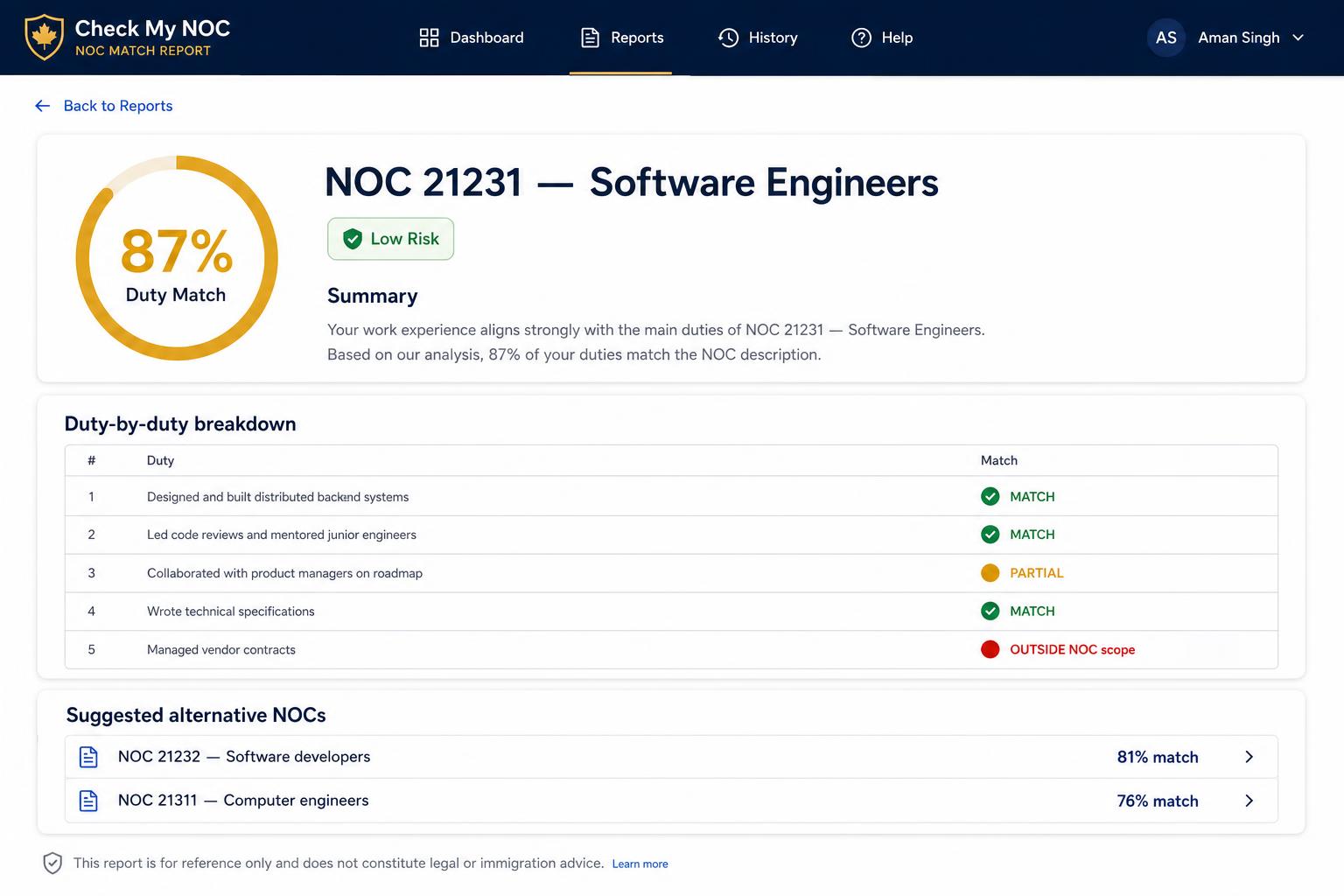This screenshot has width=1344, height=896.
Task: Click the Match column header
Action: (x=999, y=460)
